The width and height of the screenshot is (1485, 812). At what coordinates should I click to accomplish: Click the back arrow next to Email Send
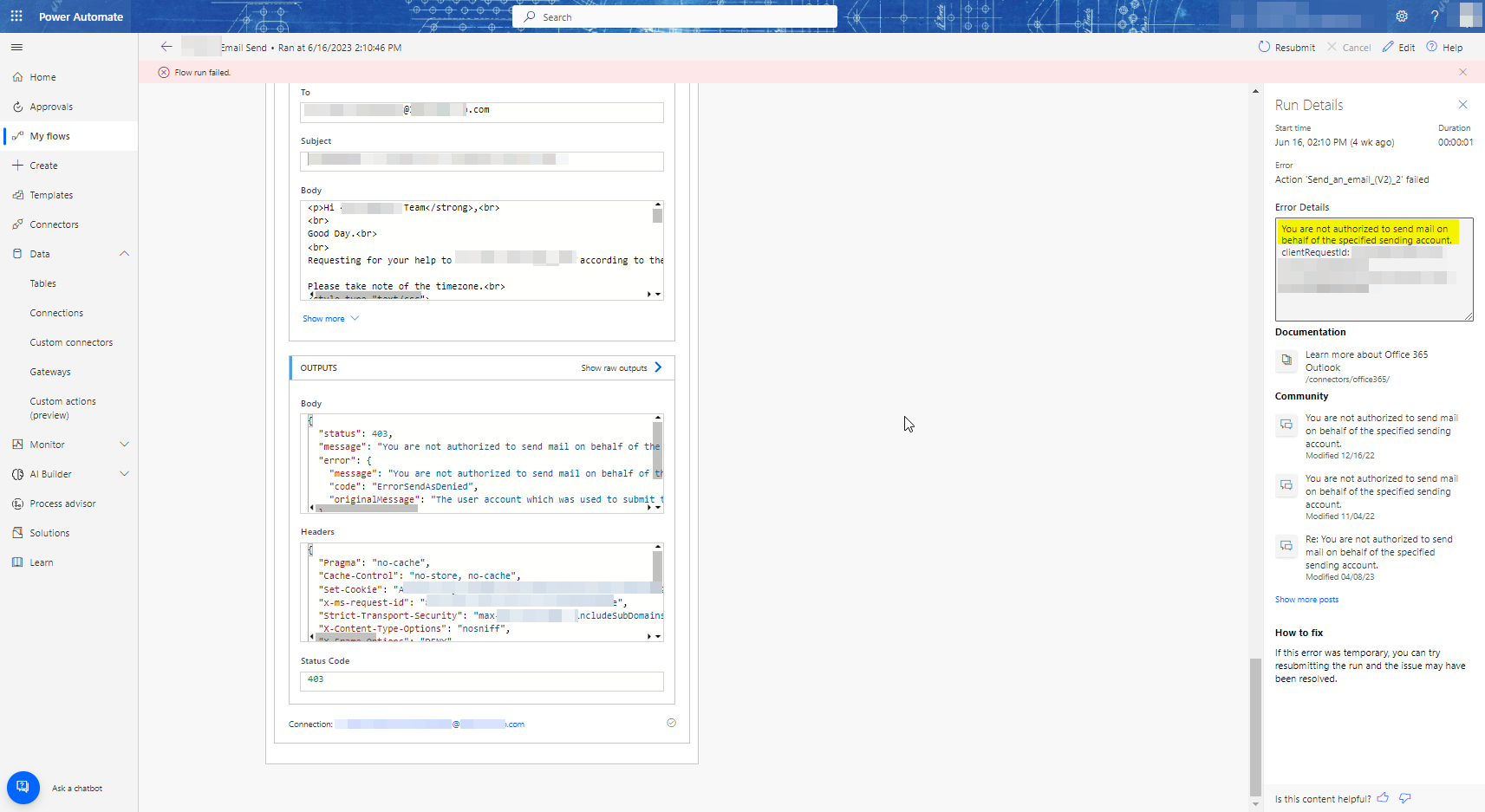tap(166, 47)
